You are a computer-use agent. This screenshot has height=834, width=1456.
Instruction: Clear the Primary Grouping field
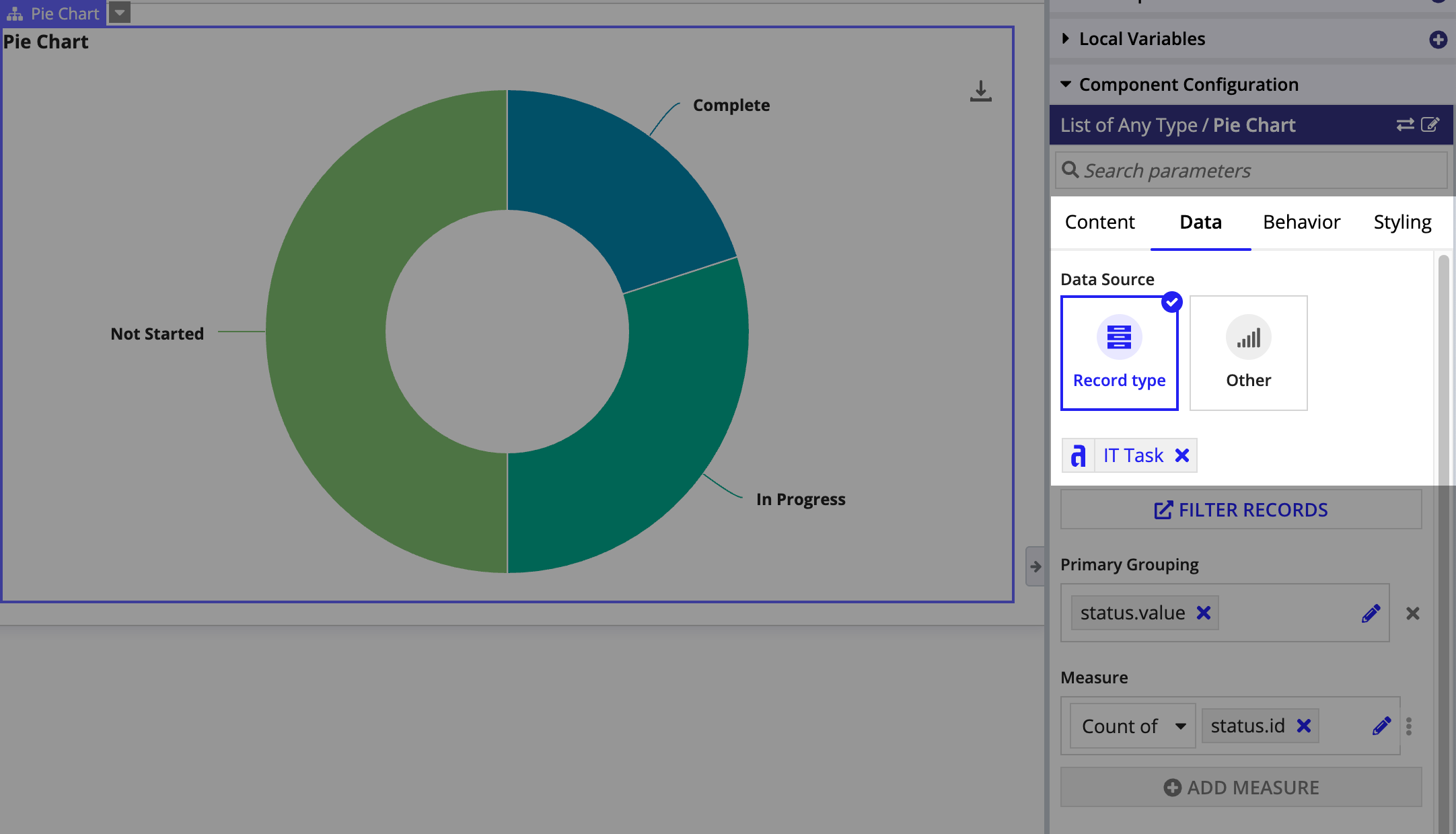(x=1412, y=613)
